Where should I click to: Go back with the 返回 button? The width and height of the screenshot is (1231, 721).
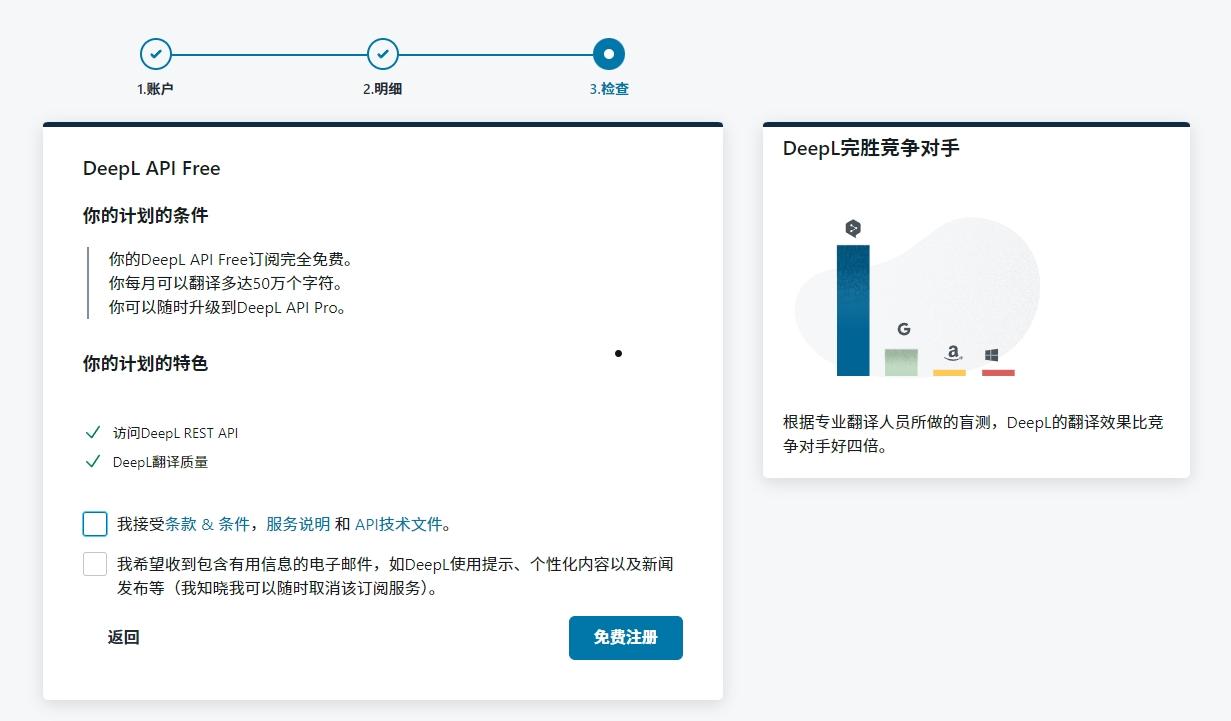pyautogui.click(x=124, y=638)
